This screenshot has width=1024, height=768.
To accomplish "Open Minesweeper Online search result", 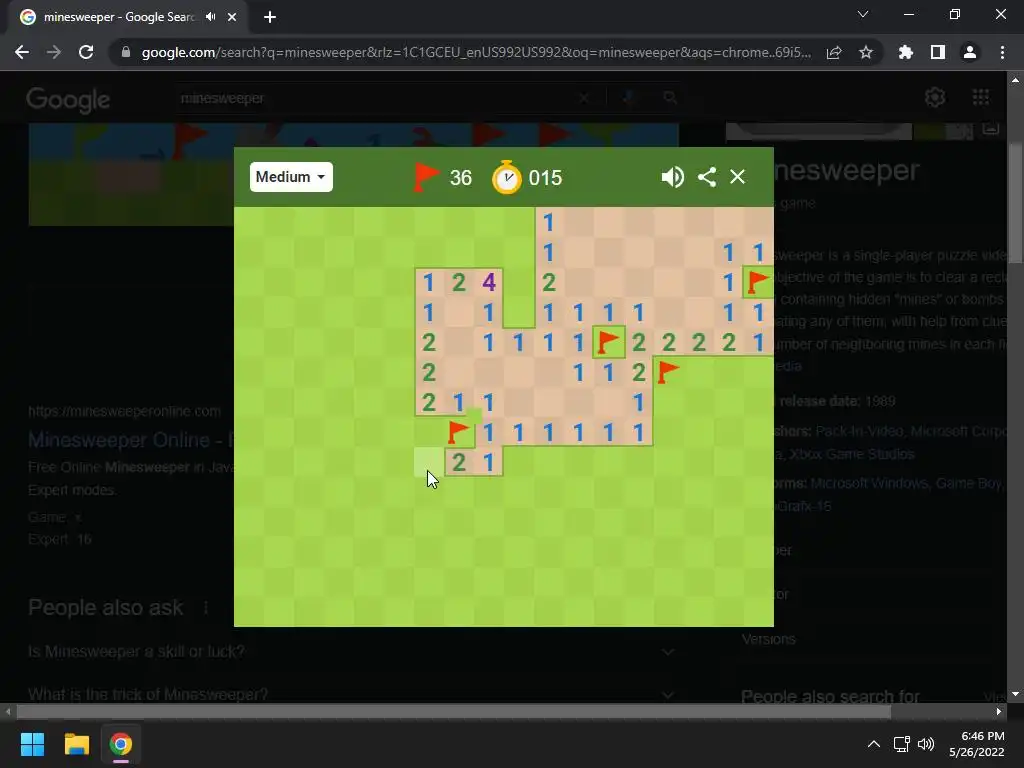I will pyautogui.click(x=129, y=440).
